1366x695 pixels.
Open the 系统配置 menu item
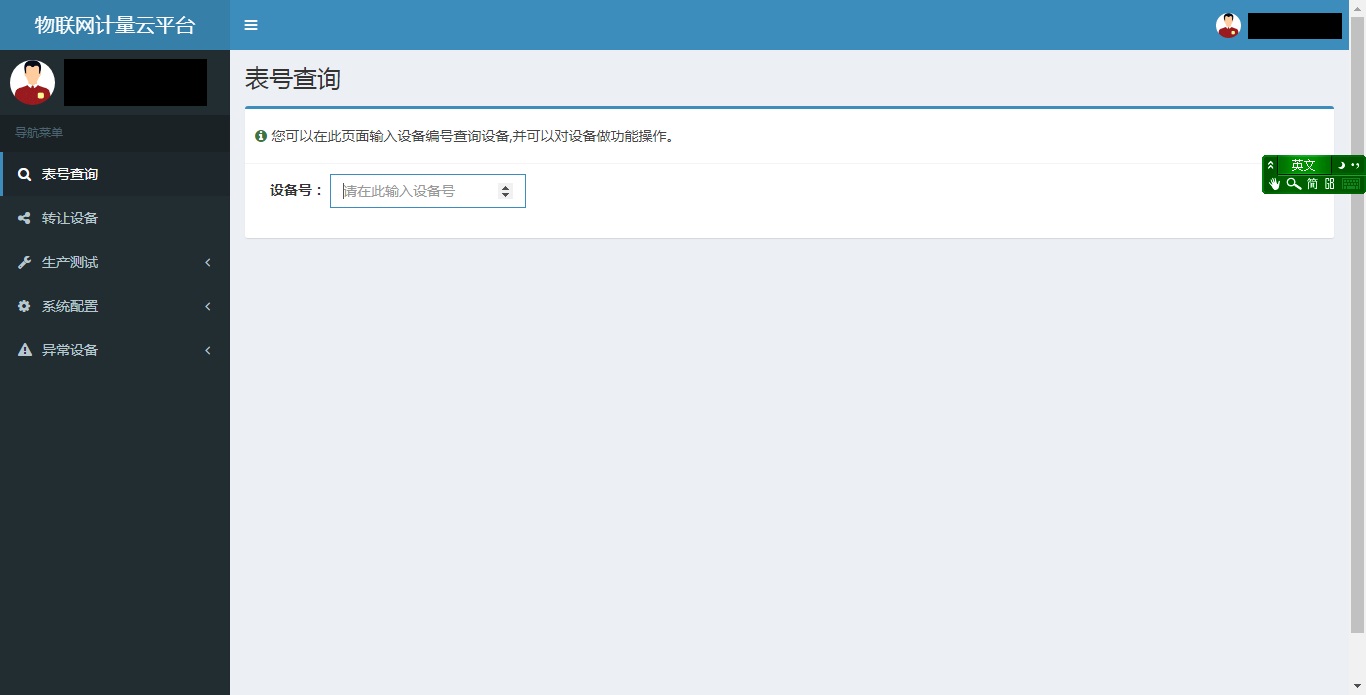tap(115, 306)
